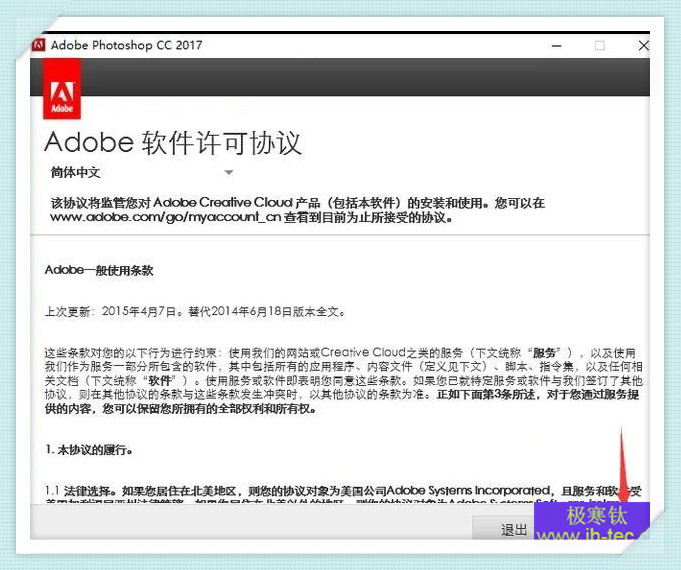Click the window title Adobe Photoshop CC 2017
The width and height of the screenshot is (681, 570).
coord(126,45)
